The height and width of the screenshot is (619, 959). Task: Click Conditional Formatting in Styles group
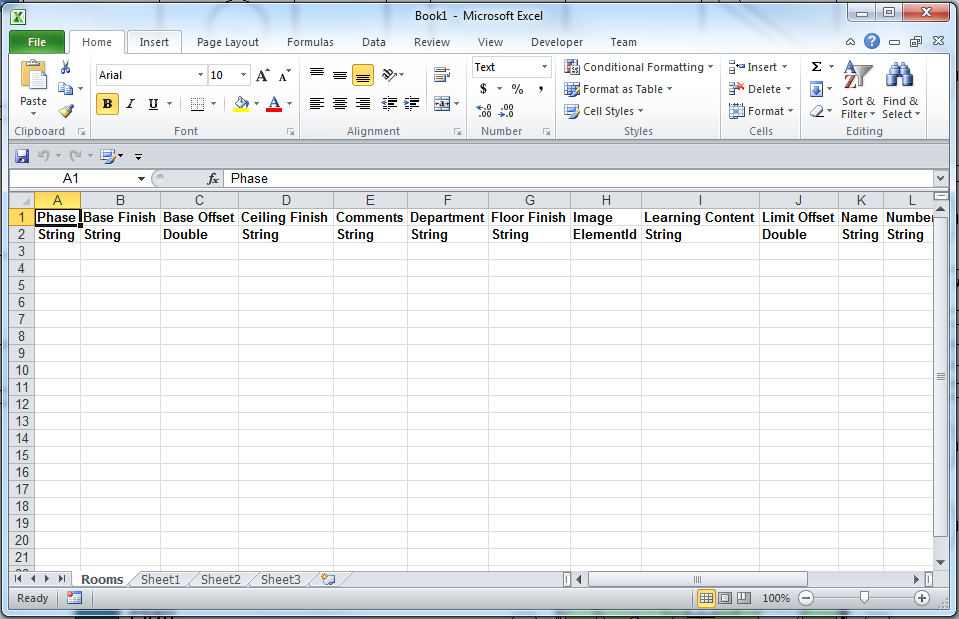click(639, 66)
